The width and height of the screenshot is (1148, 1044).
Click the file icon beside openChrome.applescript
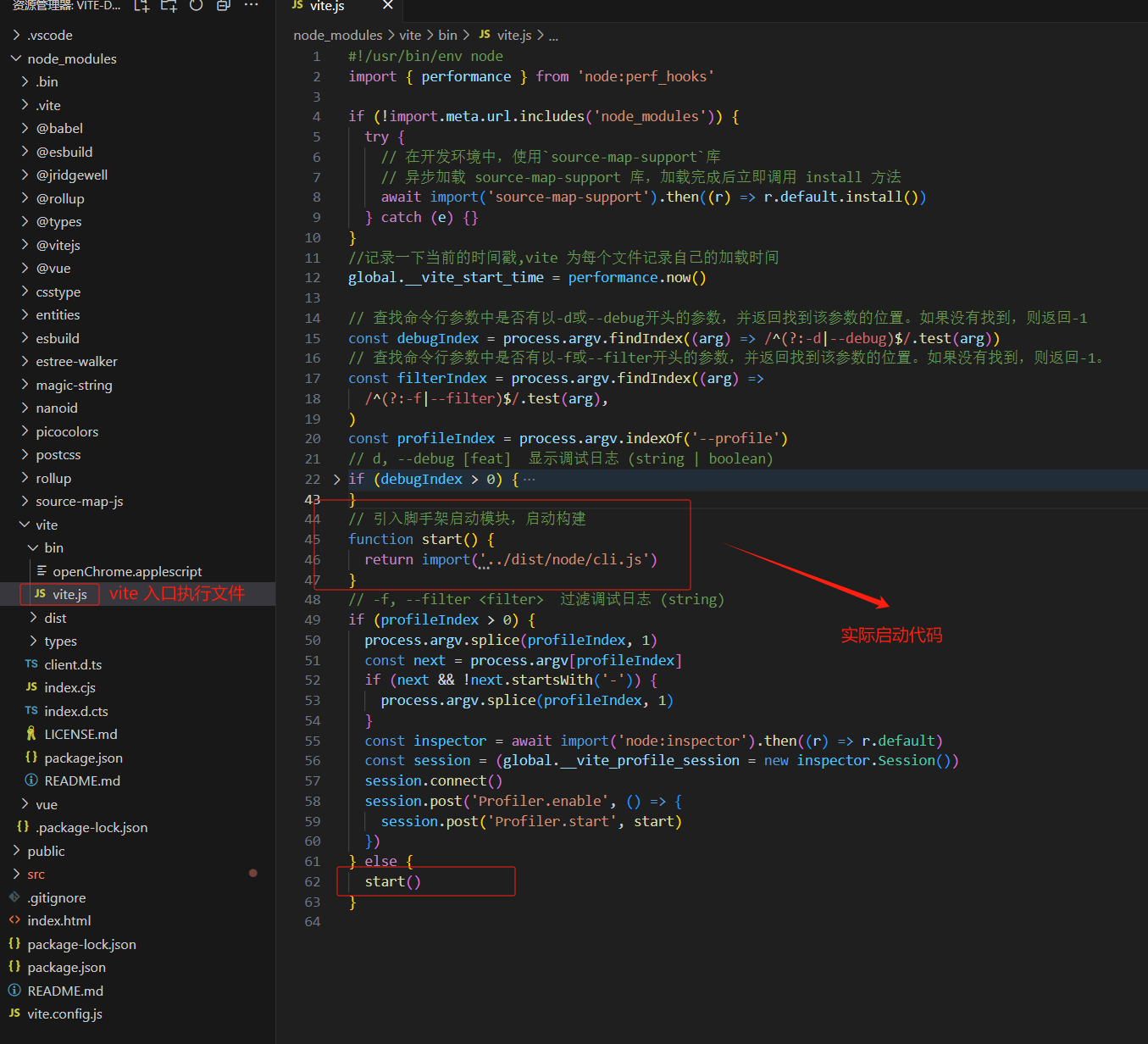pos(42,571)
